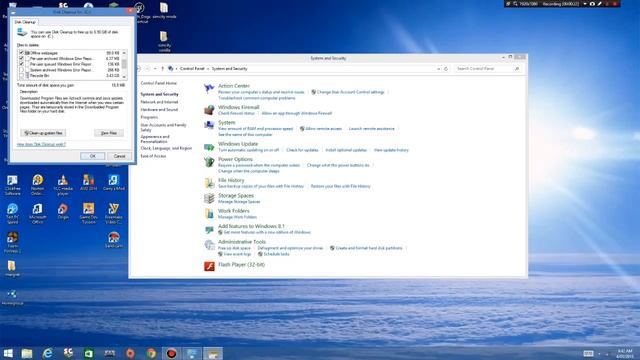Click the camera icon on recording bar
640x360 pixels.
[592, 4]
